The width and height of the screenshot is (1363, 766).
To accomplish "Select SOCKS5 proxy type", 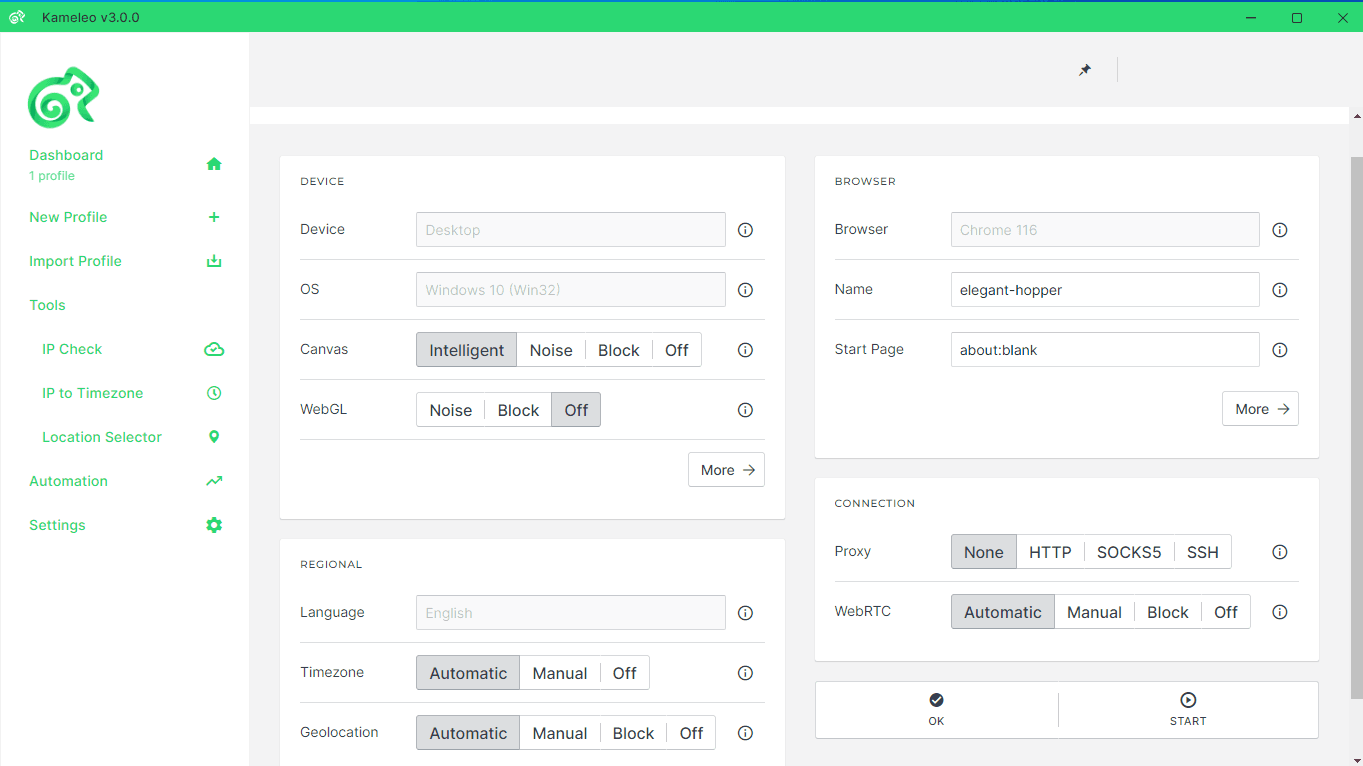I will coord(1129,552).
